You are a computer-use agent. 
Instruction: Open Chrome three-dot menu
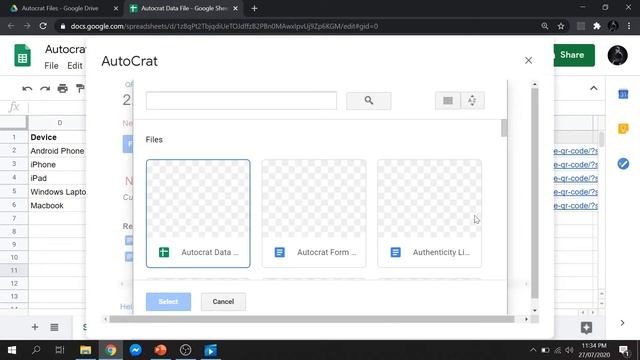point(629,26)
